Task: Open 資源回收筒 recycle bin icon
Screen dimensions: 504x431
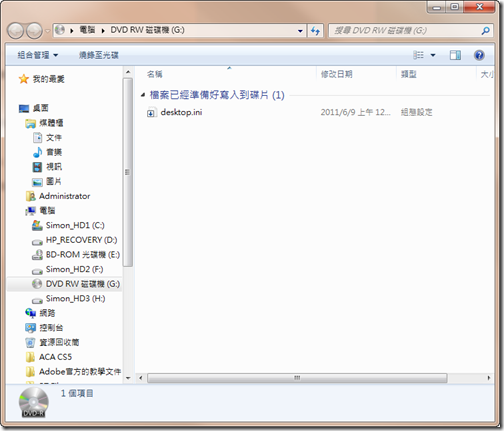Action: (x=30, y=342)
